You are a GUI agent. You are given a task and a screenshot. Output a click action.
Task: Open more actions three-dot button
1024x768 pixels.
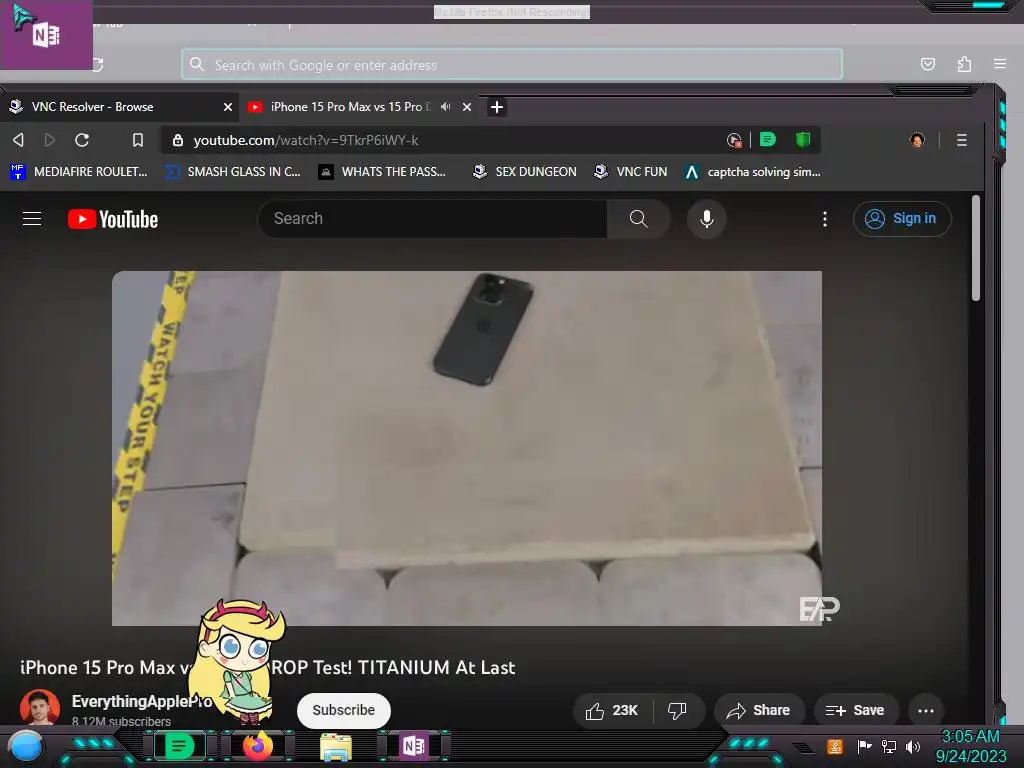point(925,711)
